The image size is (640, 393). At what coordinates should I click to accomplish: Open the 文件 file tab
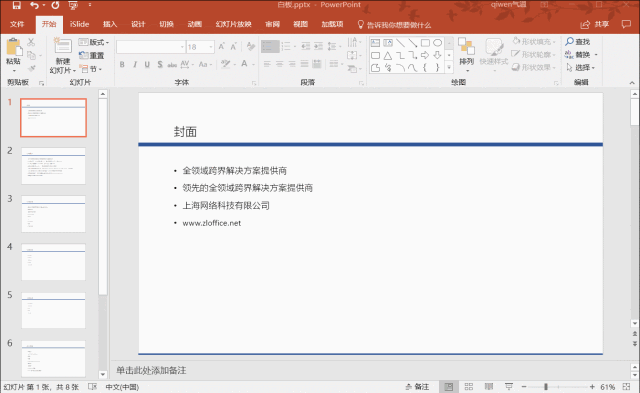[17, 24]
